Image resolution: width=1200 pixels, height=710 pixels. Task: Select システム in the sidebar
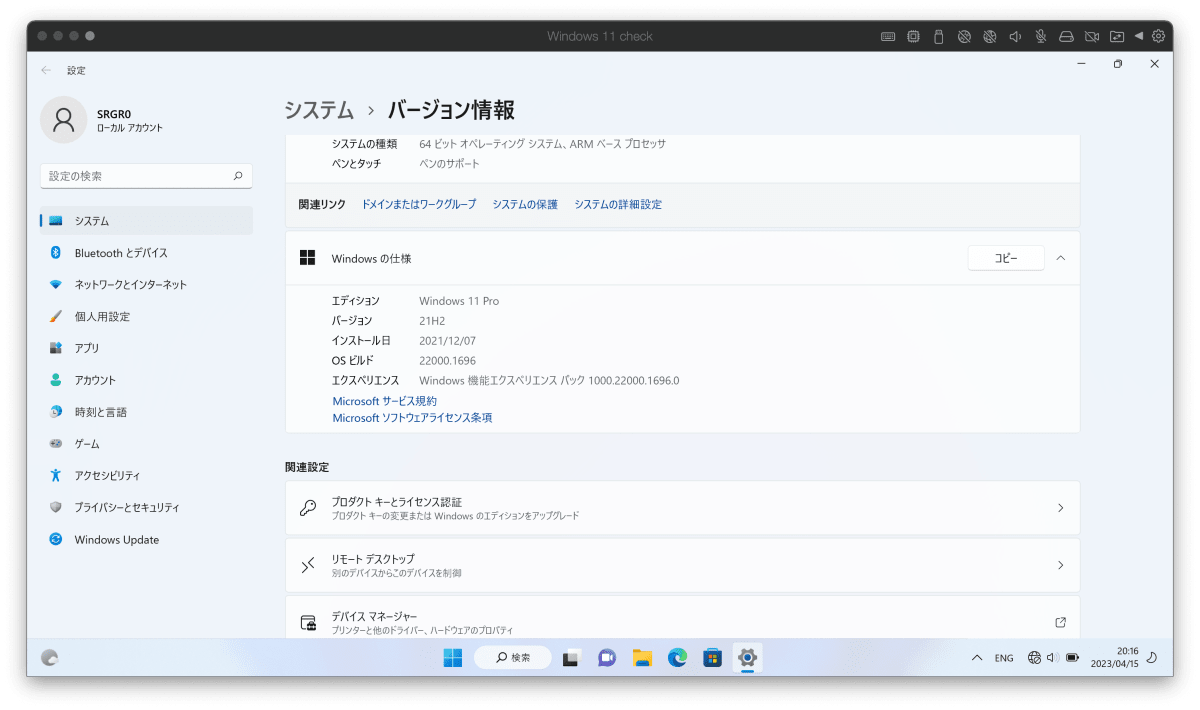tap(146, 221)
